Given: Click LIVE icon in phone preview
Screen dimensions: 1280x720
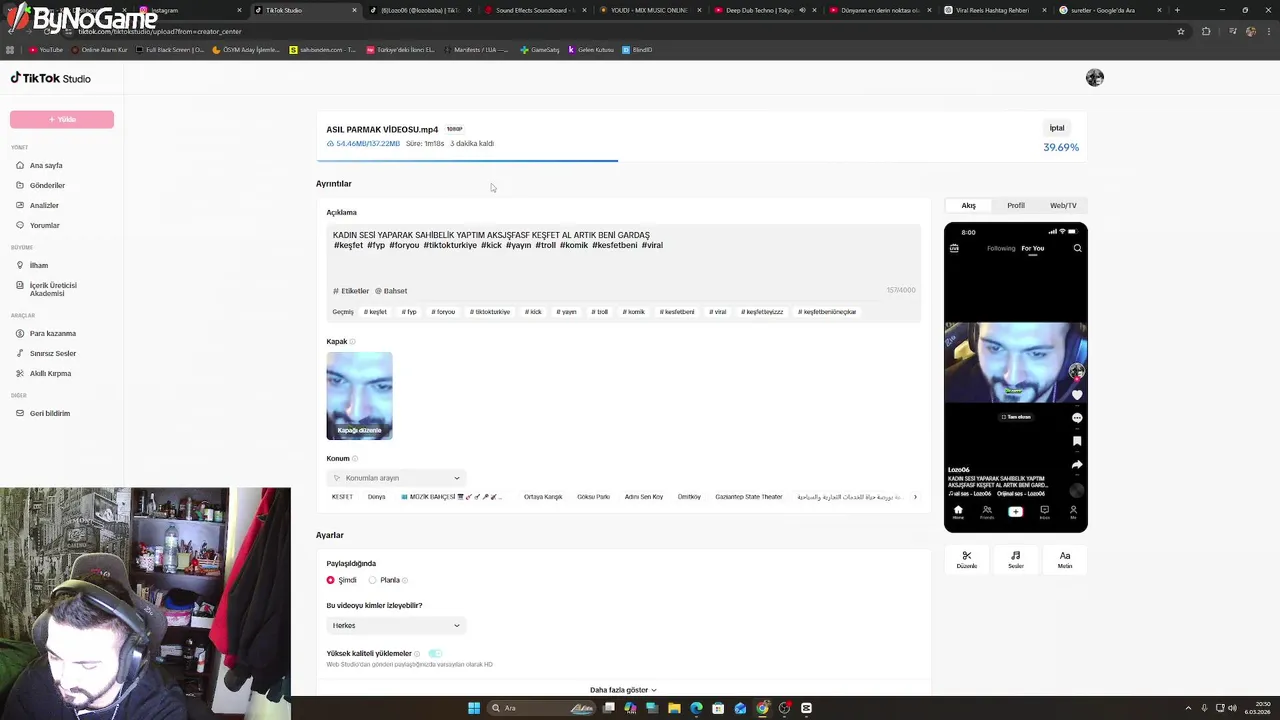Looking at the screenshot, I should [954, 248].
